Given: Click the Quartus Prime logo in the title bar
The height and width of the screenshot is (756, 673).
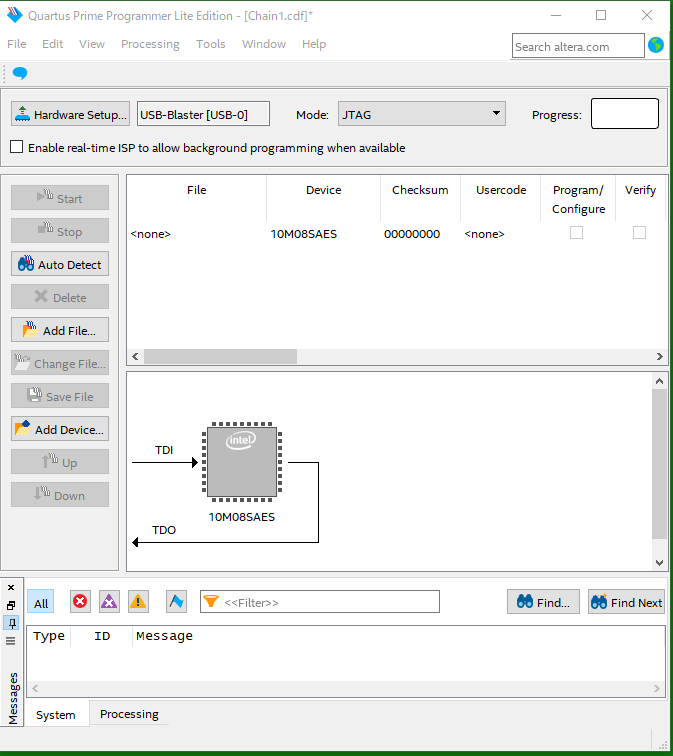Looking at the screenshot, I should point(14,15).
